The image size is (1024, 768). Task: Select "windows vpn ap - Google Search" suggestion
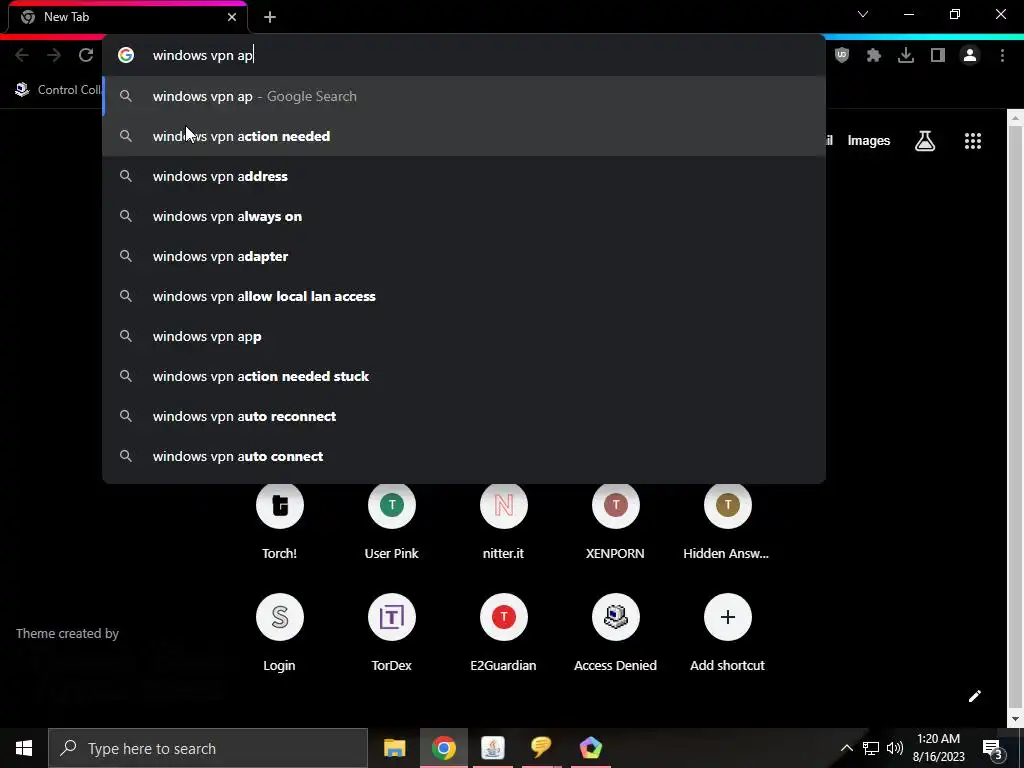[464, 97]
